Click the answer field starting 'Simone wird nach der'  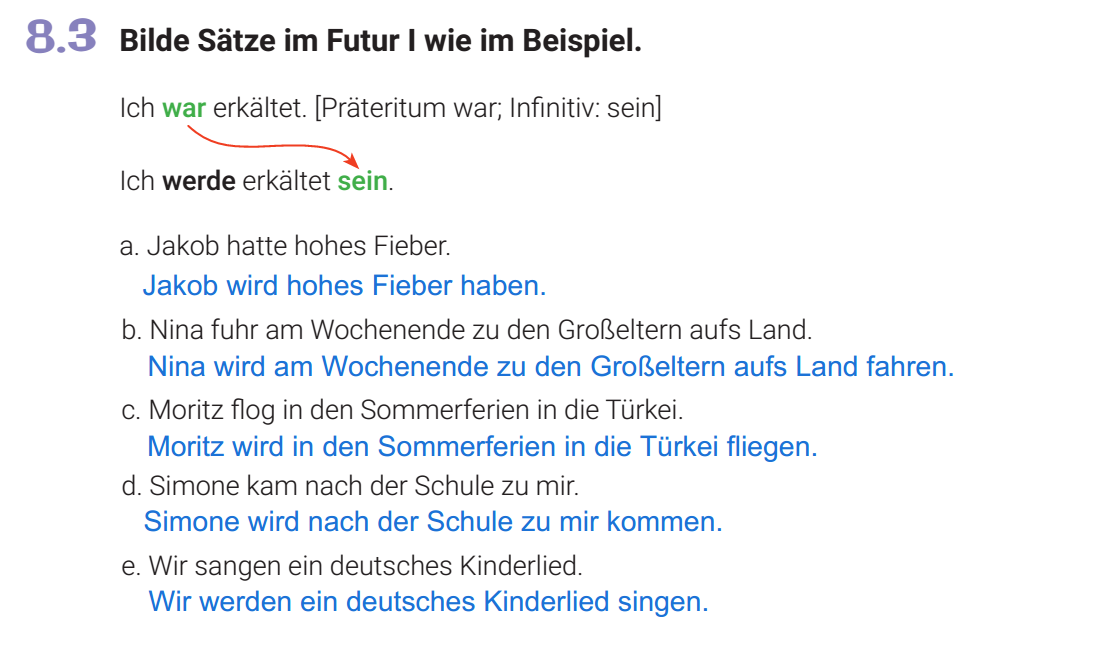[432, 522]
